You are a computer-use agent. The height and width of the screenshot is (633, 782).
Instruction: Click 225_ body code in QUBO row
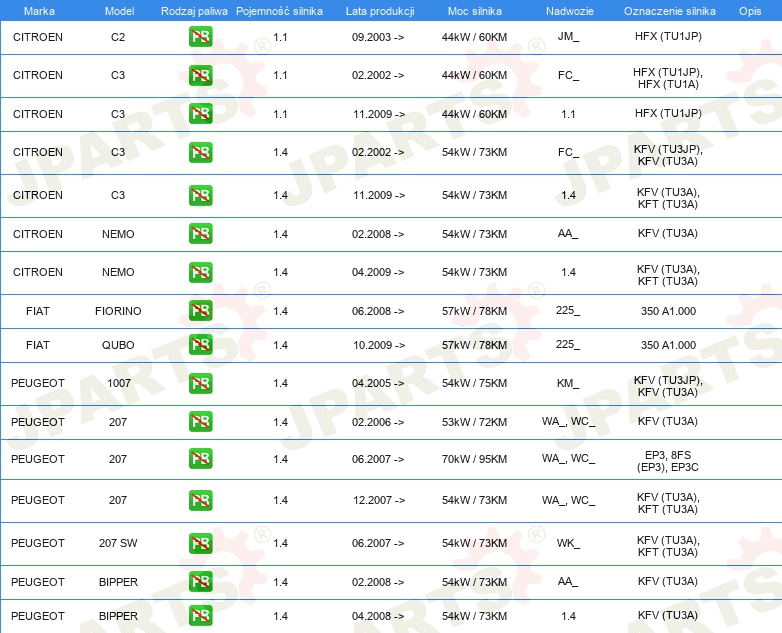568,344
